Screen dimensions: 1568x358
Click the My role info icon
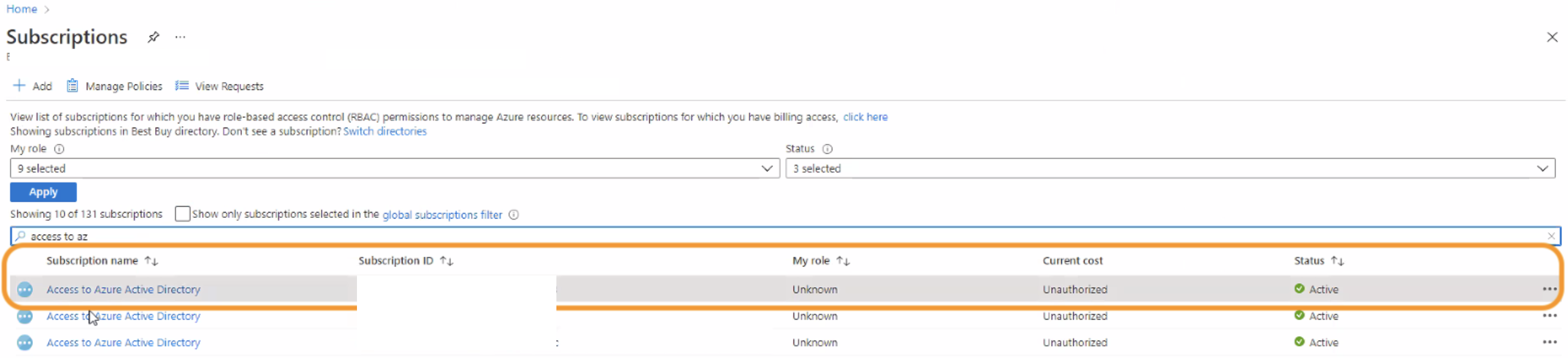click(59, 148)
